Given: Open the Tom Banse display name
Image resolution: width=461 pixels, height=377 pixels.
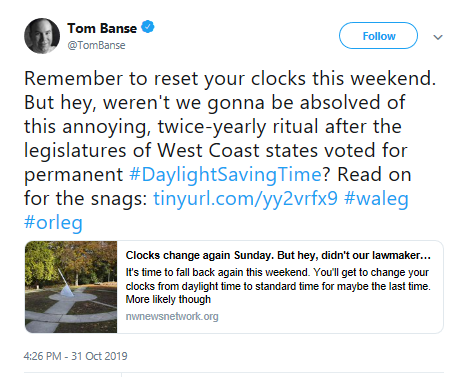Looking at the screenshot, I should pos(102,28).
